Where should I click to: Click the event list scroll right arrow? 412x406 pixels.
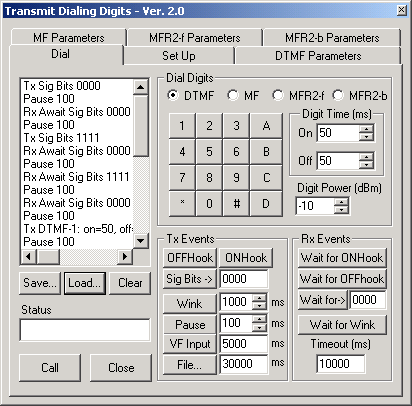pos(125,257)
